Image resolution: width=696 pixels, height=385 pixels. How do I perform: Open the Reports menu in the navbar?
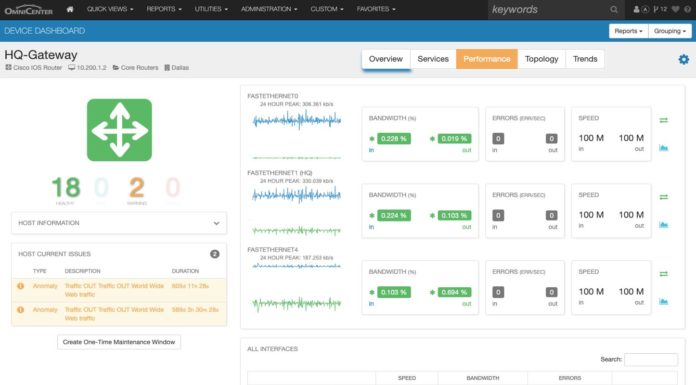(x=164, y=9)
